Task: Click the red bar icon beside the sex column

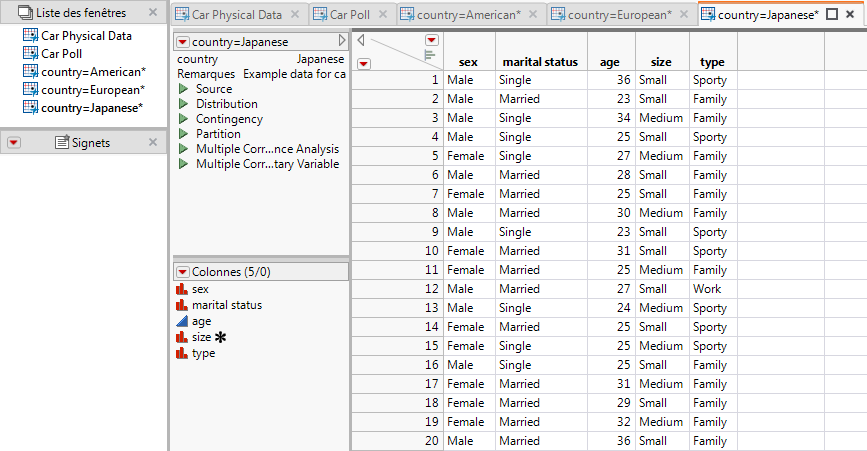Action: (182, 289)
